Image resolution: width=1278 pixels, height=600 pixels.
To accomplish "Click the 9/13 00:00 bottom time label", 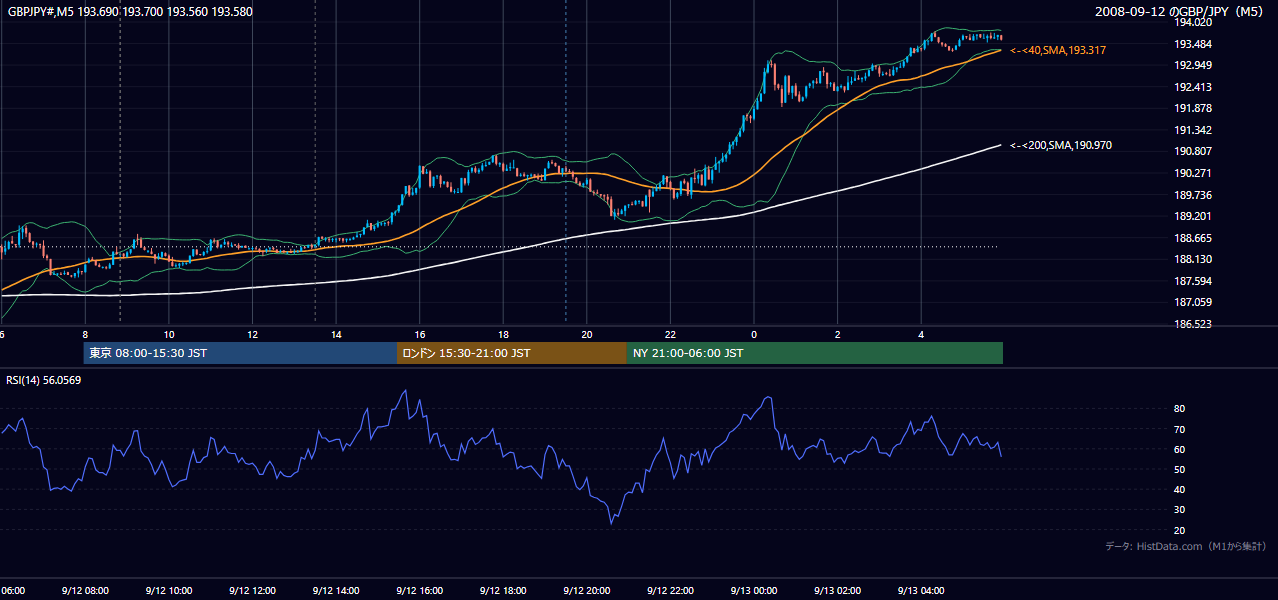I will pyautogui.click(x=754, y=590).
